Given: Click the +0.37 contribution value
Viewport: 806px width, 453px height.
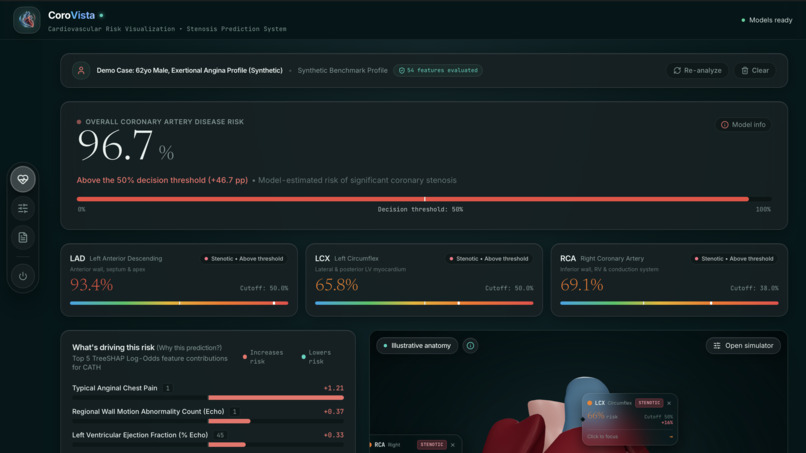Looking at the screenshot, I should [x=334, y=412].
